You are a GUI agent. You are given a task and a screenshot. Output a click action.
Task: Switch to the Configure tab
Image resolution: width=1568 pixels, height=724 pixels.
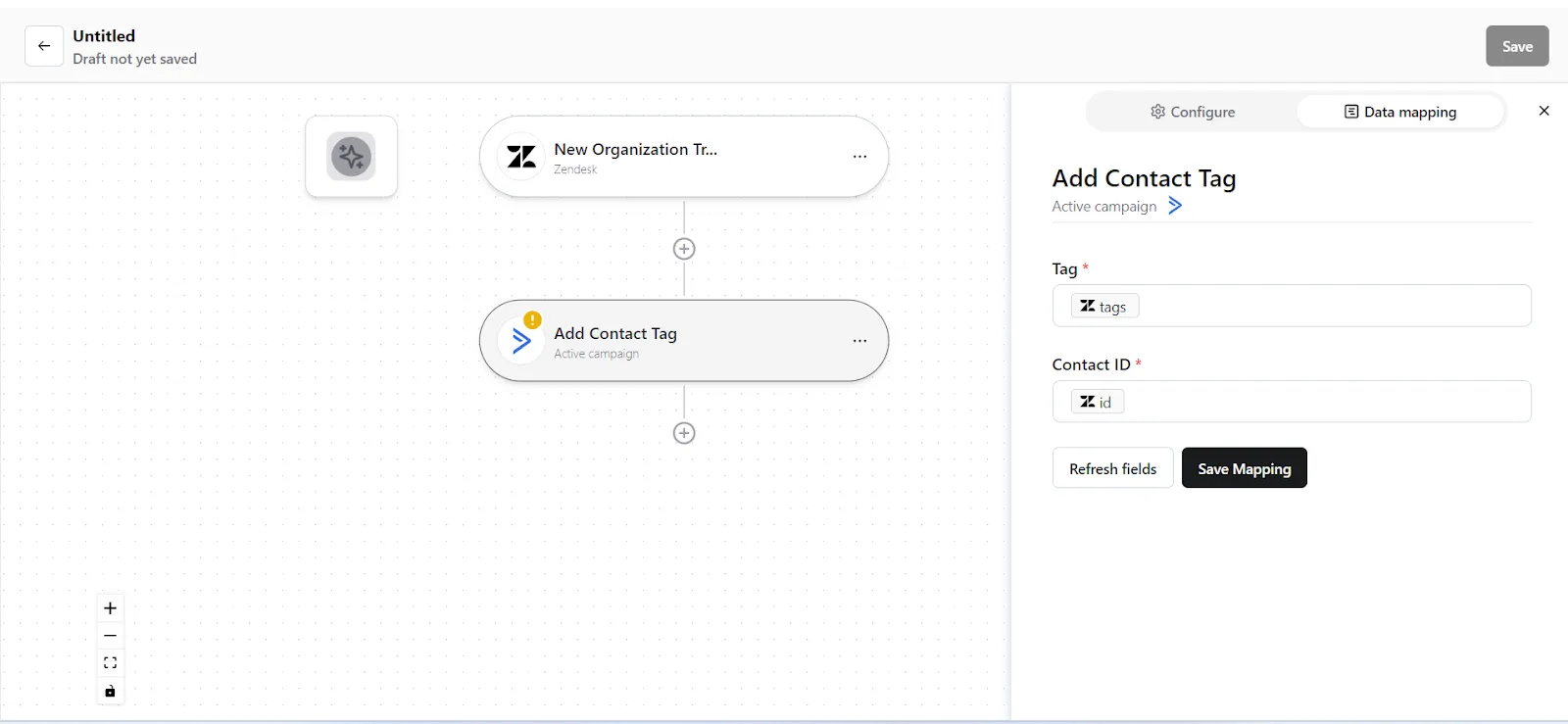click(1193, 112)
